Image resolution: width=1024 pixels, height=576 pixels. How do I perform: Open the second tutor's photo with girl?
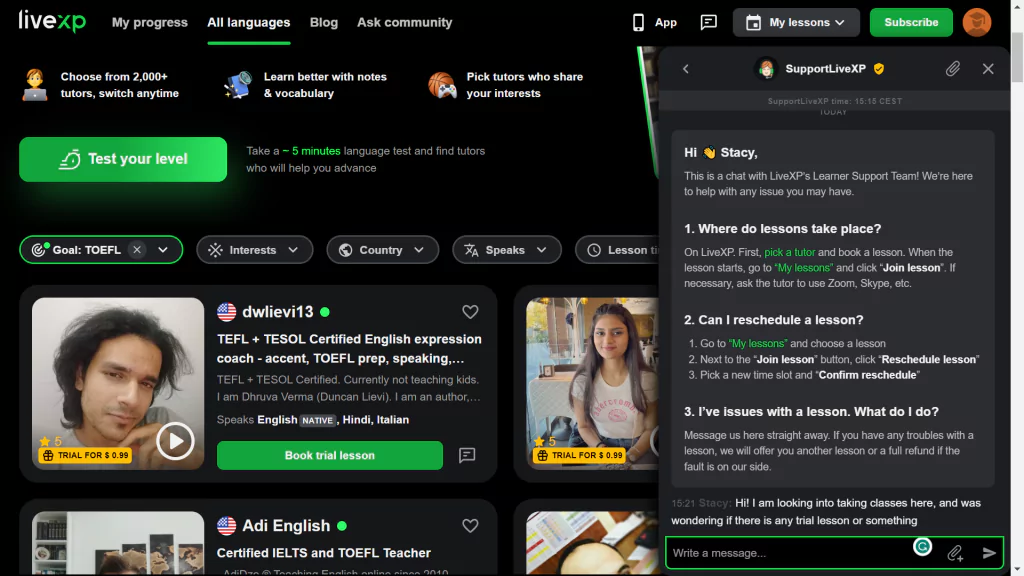[x=592, y=383]
